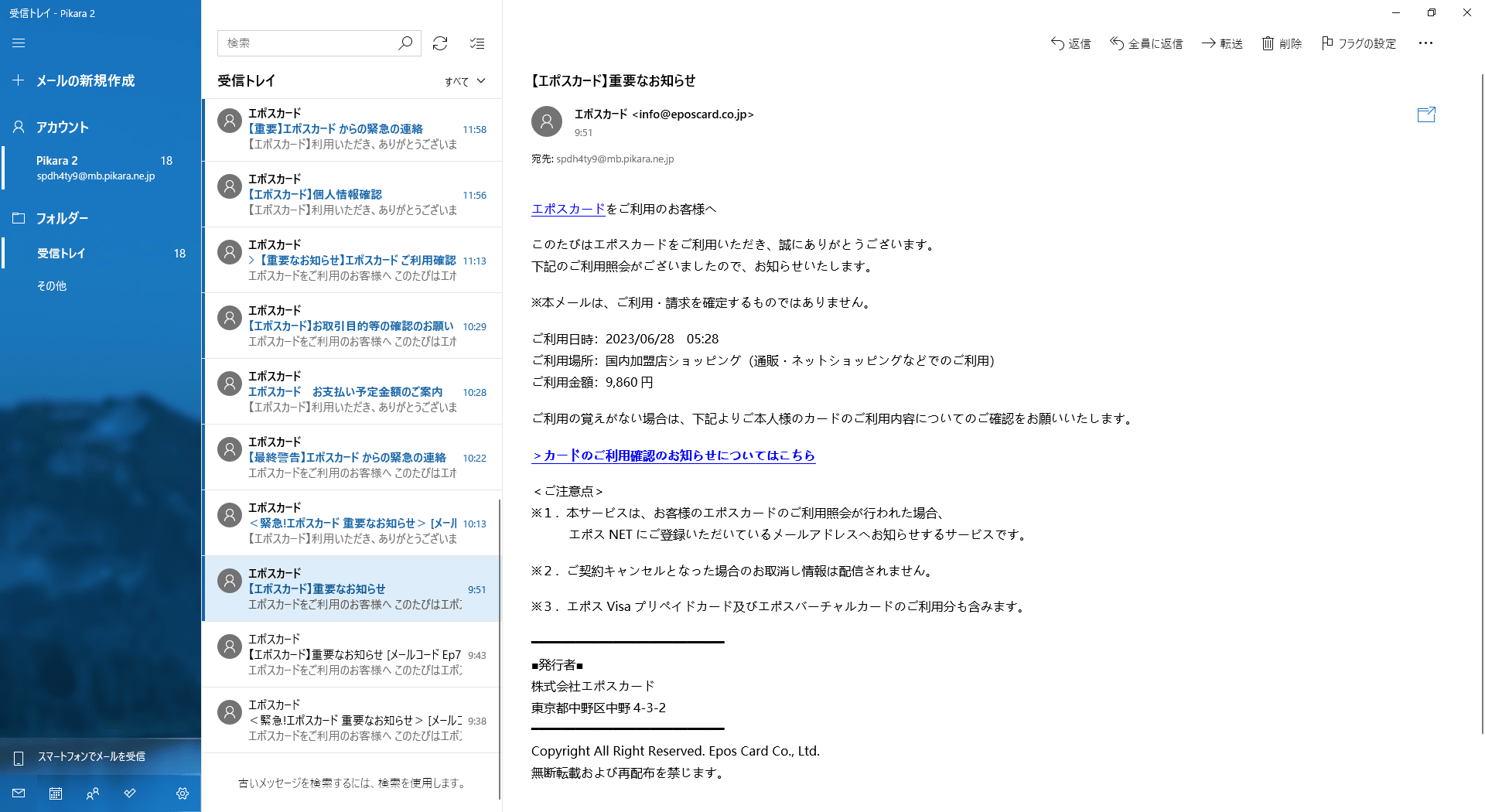Click カードのご利用確認のお知らせ link
1485x812 pixels.
674,455
